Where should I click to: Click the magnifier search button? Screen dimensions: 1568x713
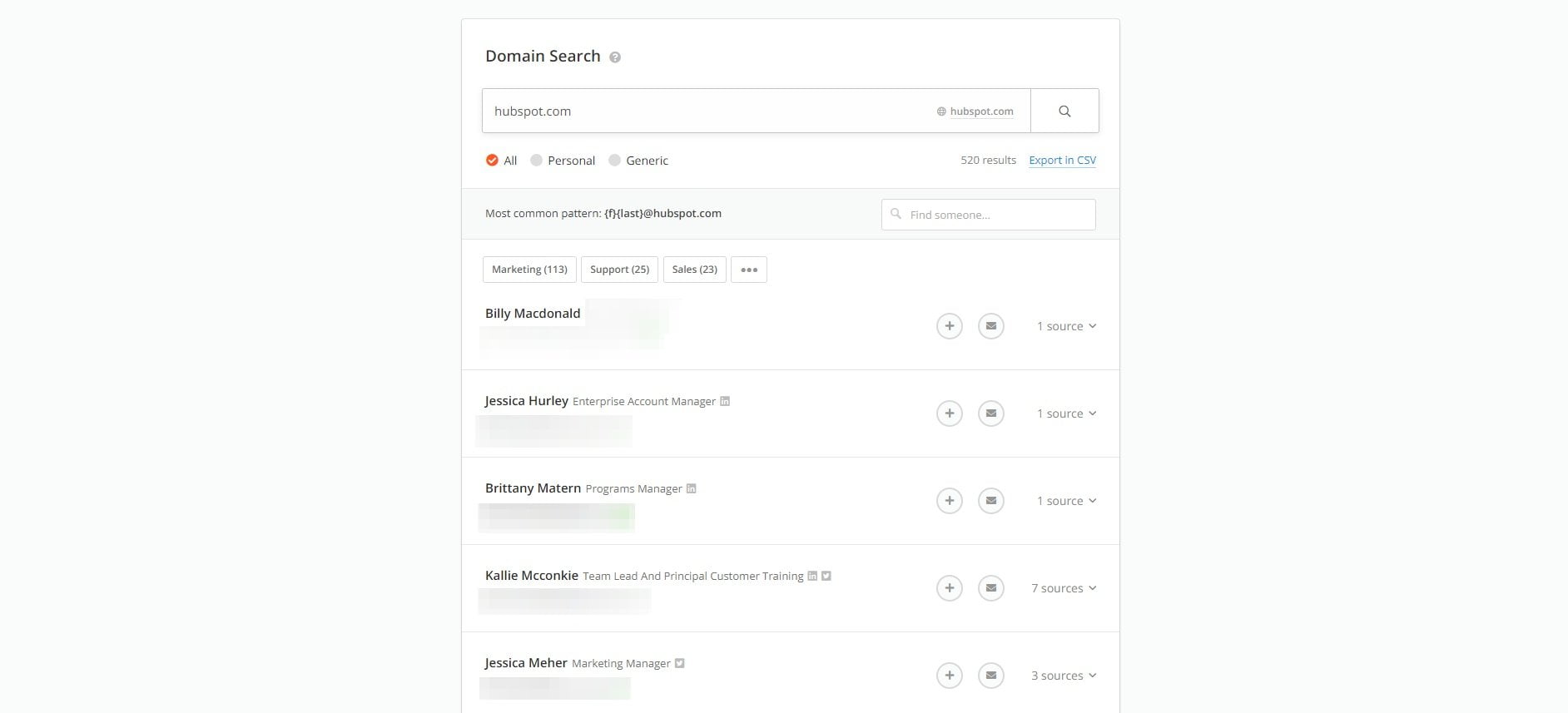[1064, 111]
